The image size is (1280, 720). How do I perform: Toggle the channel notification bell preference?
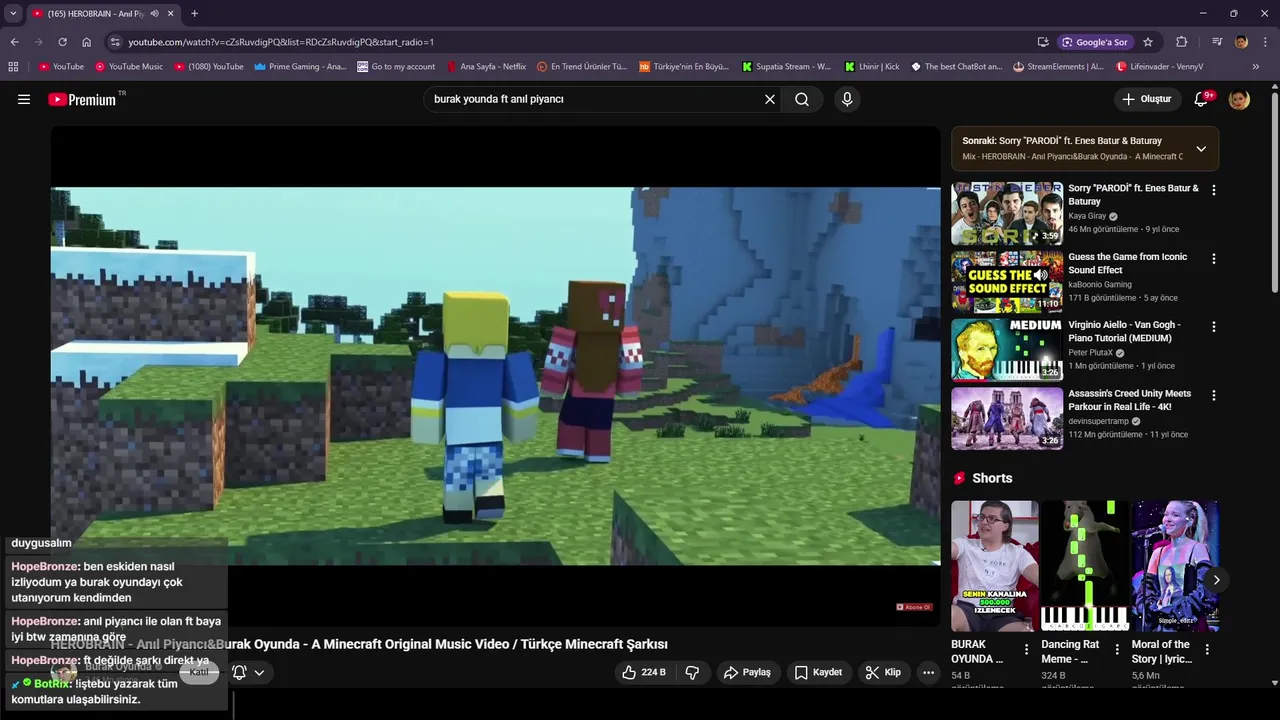pos(239,672)
